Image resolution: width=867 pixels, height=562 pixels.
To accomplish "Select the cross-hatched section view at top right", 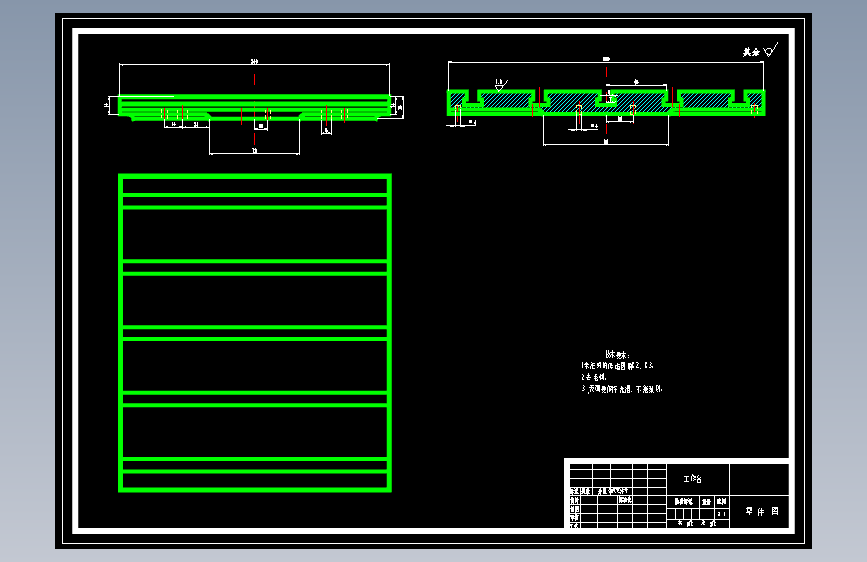I will [606, 103].
